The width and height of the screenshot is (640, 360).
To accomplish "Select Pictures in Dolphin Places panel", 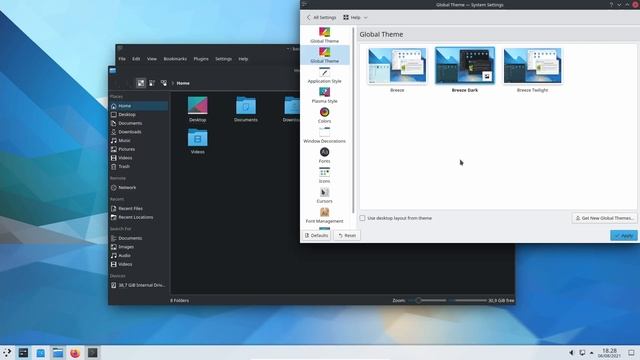I will click(x=139, y=149).
